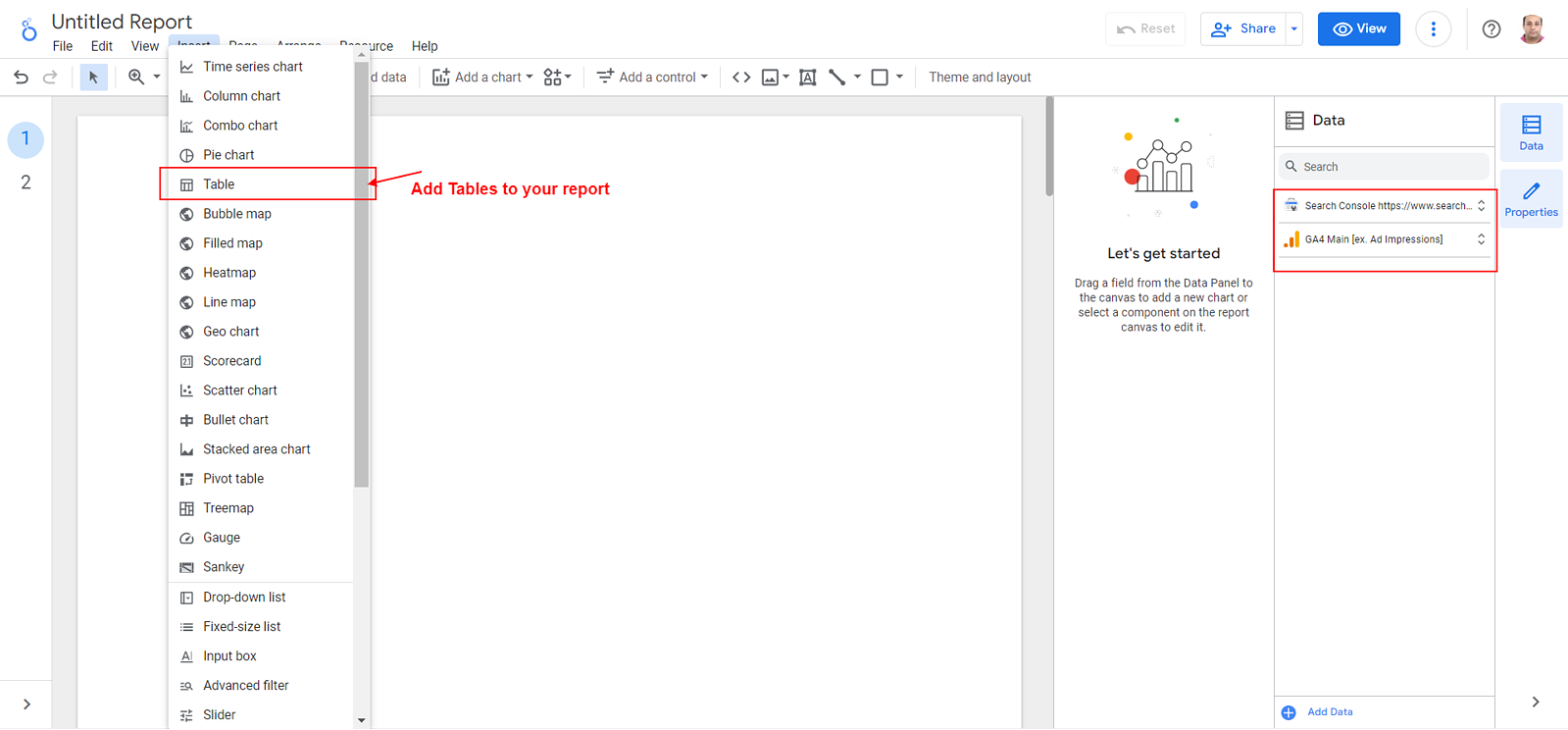
Task: Select the selection mode cursor tool
Action: (93, 78)
